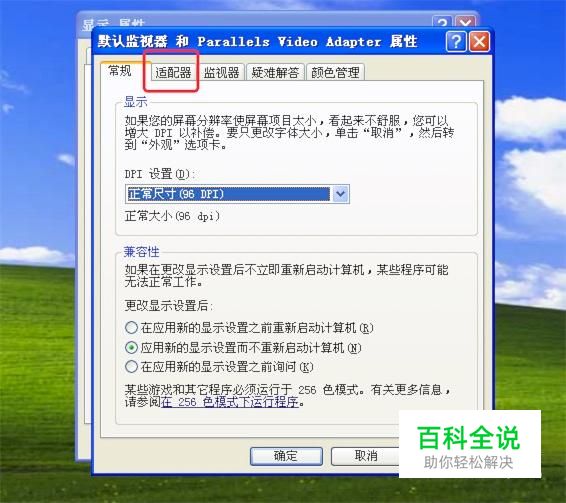Expand the DPI 设置 dropdown arrow

pyautogui.click(x=340, y=194)
